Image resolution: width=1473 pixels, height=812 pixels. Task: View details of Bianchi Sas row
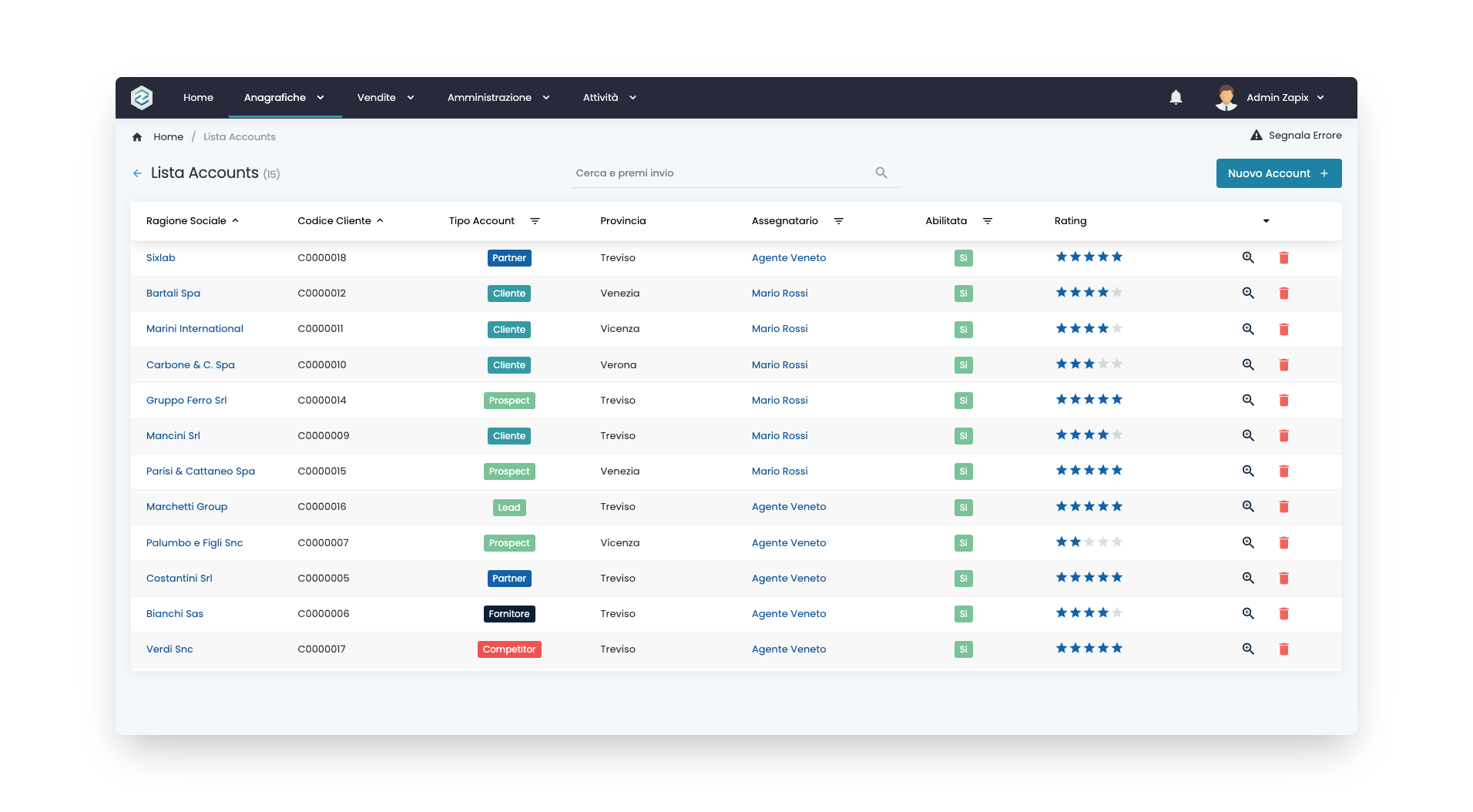1248,614
